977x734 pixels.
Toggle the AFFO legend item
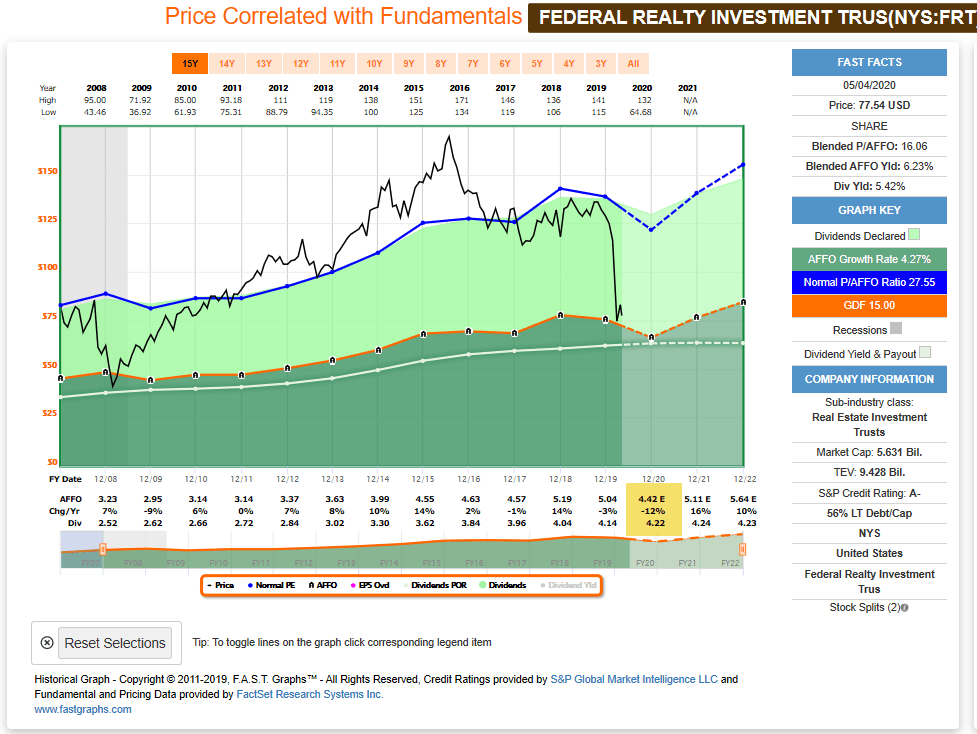(x=323, y=585)
